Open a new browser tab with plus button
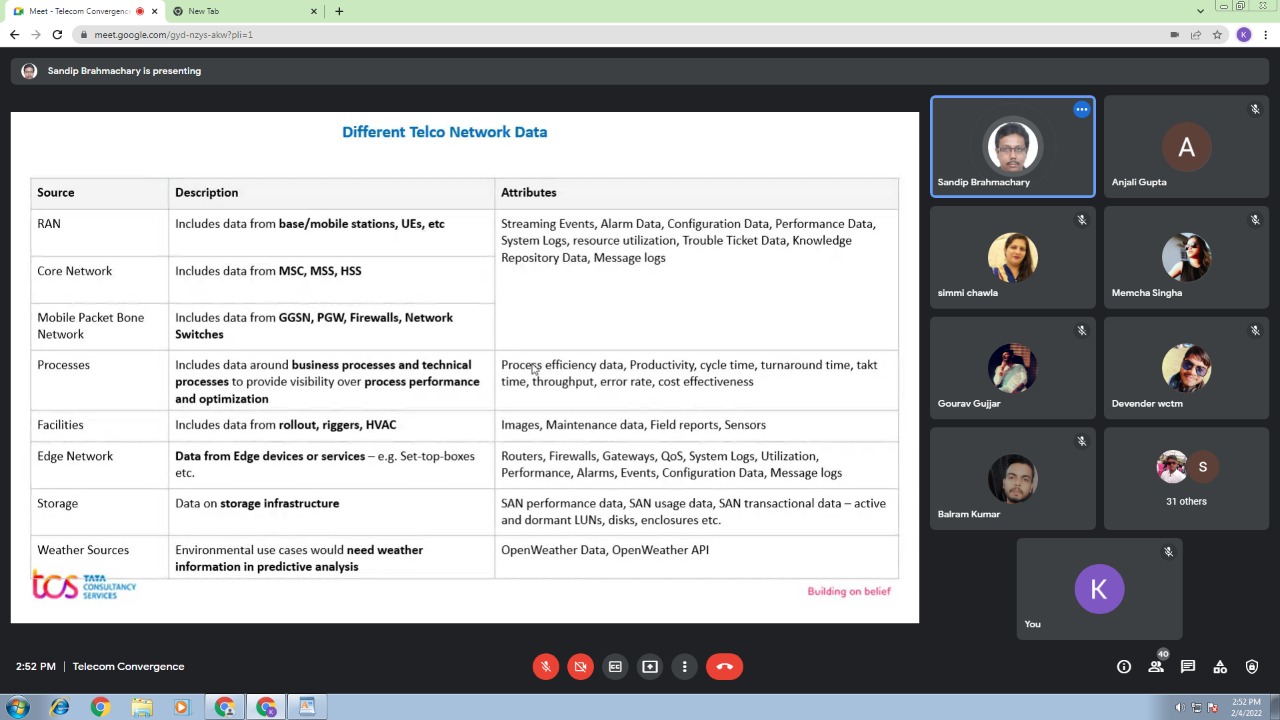1280x720 pixels. [339, 11]
